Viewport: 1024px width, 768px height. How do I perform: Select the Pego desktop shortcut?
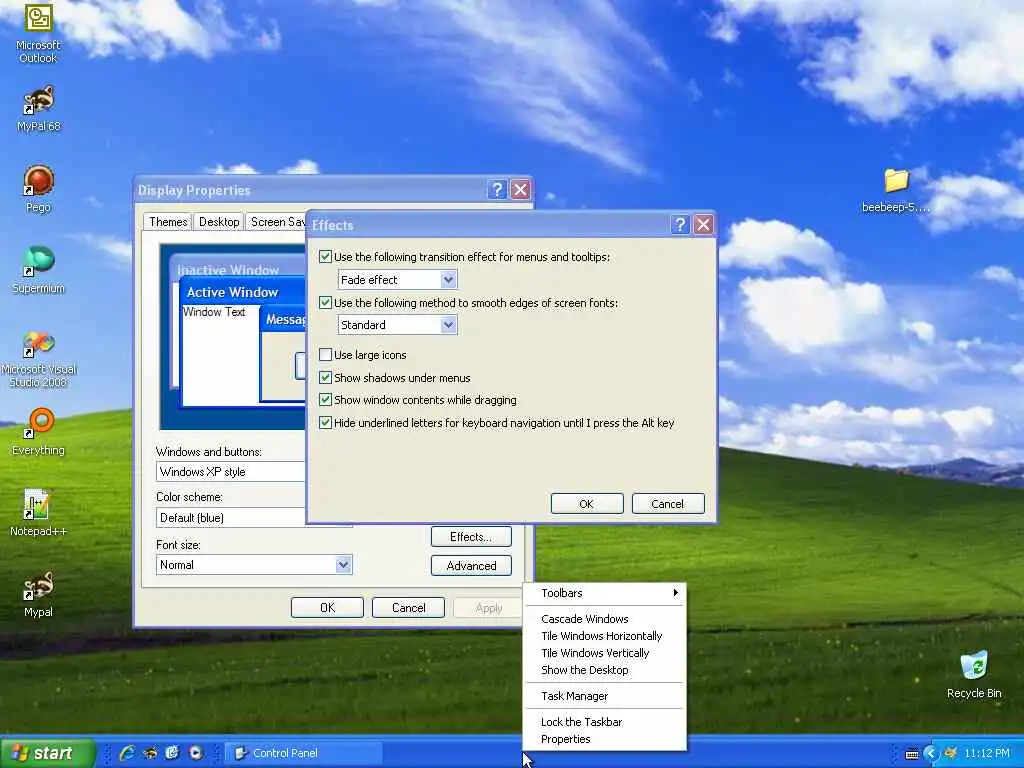38,189
